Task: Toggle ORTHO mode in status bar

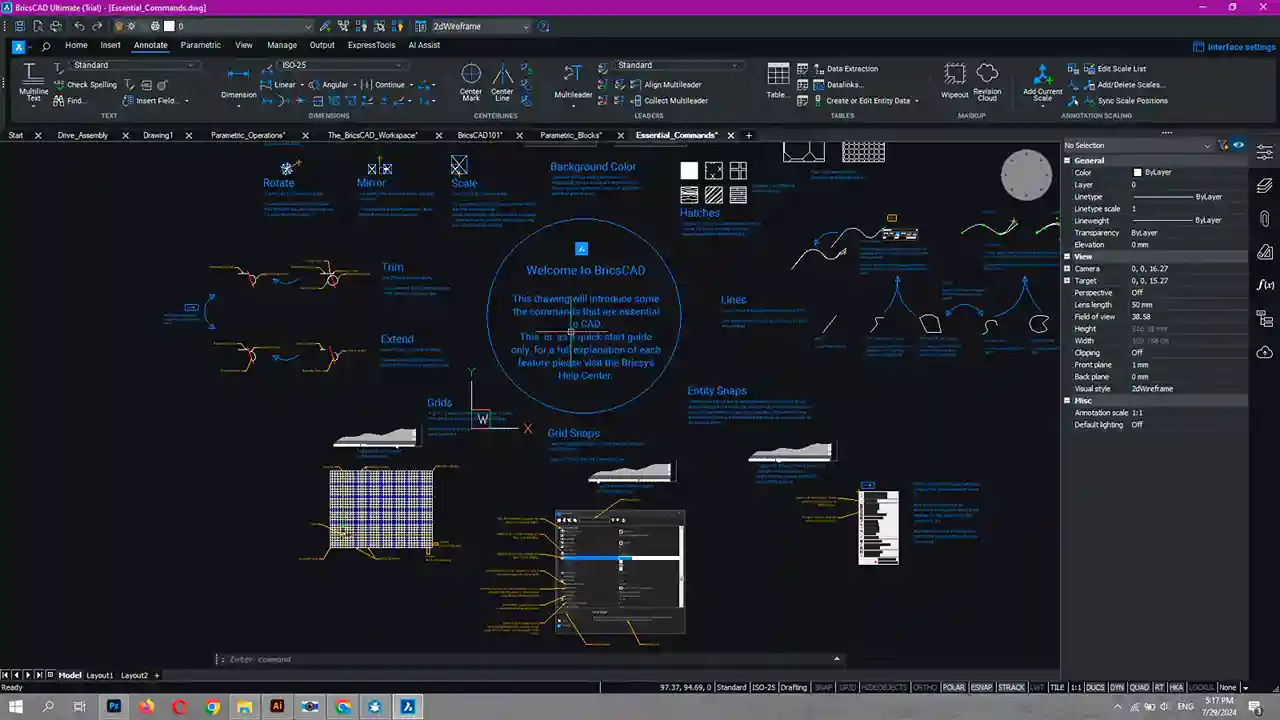Action: (925, 688)
